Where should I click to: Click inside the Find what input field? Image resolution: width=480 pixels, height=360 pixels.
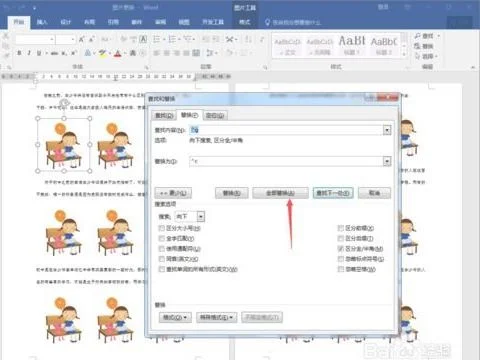click(286, 130)
